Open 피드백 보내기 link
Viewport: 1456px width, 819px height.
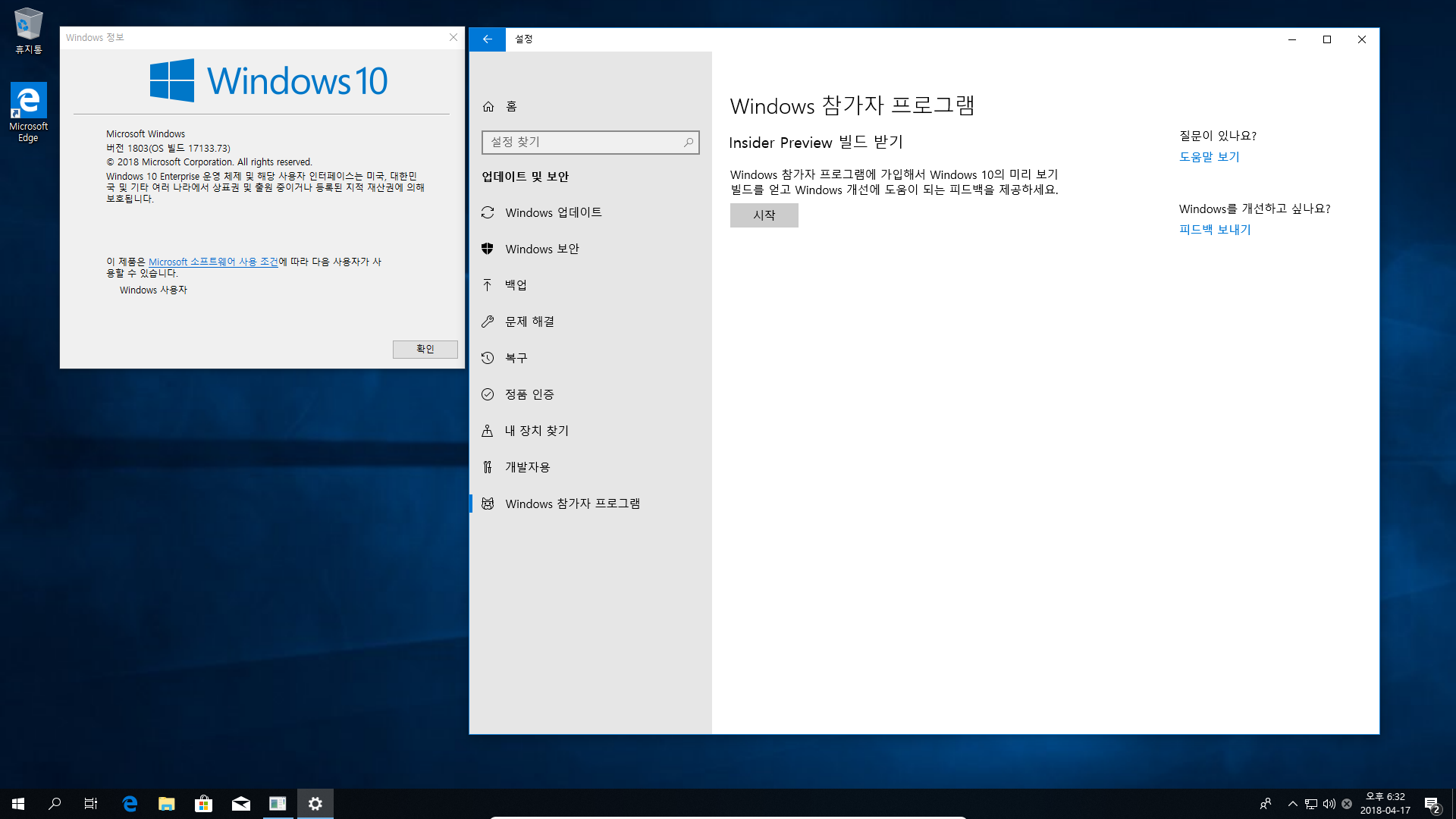(1215, 230)
